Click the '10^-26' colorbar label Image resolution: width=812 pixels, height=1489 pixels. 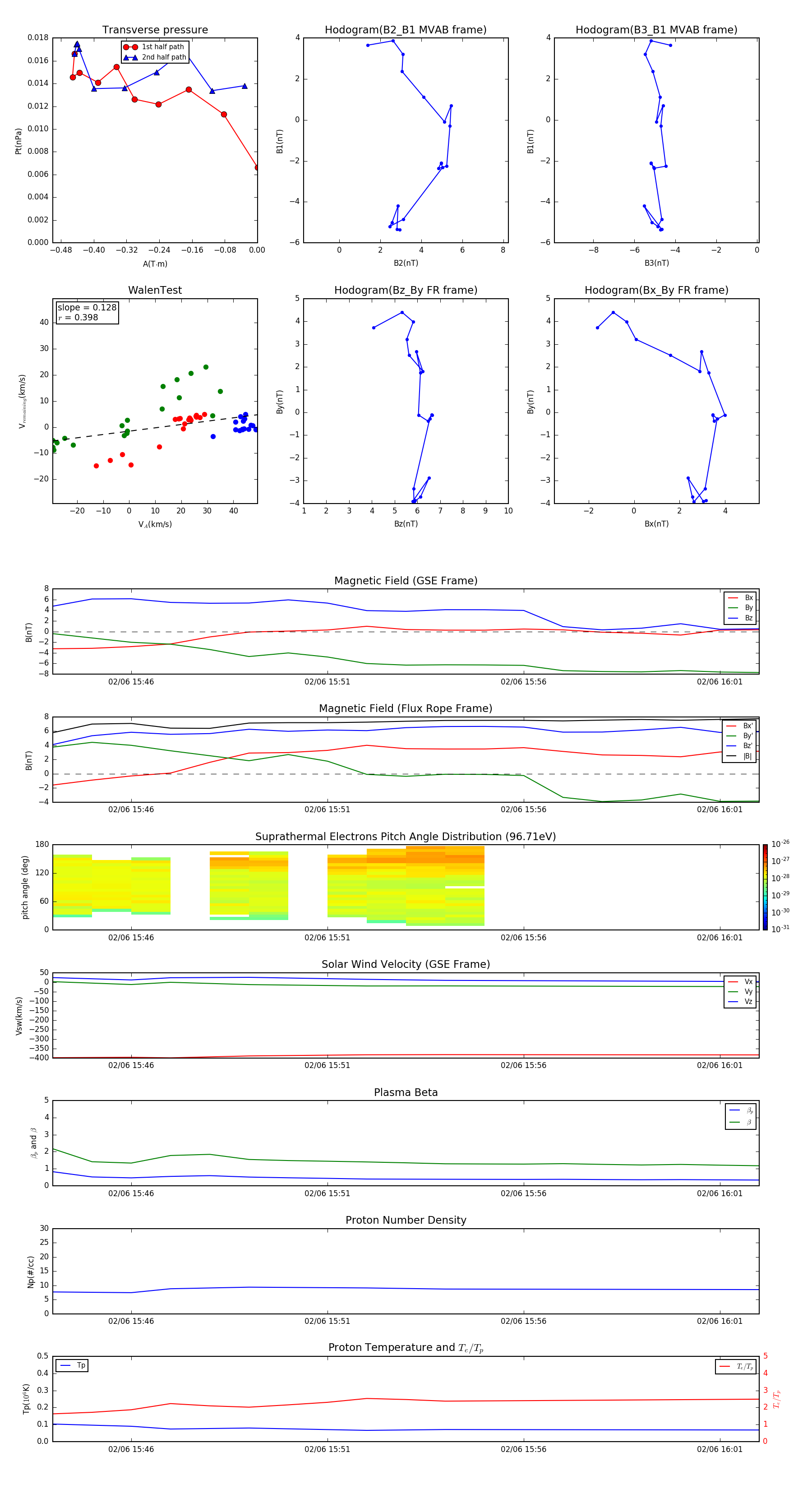(x=780, y=844)
